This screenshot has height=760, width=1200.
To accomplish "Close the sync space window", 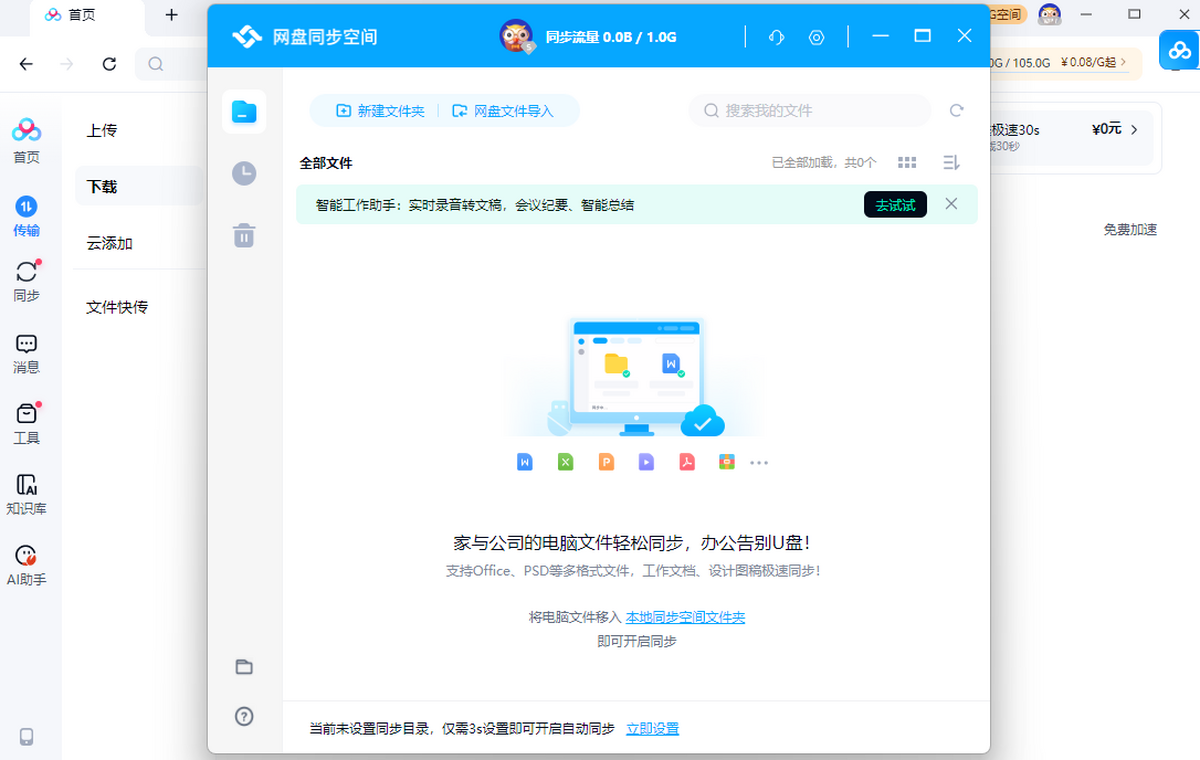I will 964,36.
